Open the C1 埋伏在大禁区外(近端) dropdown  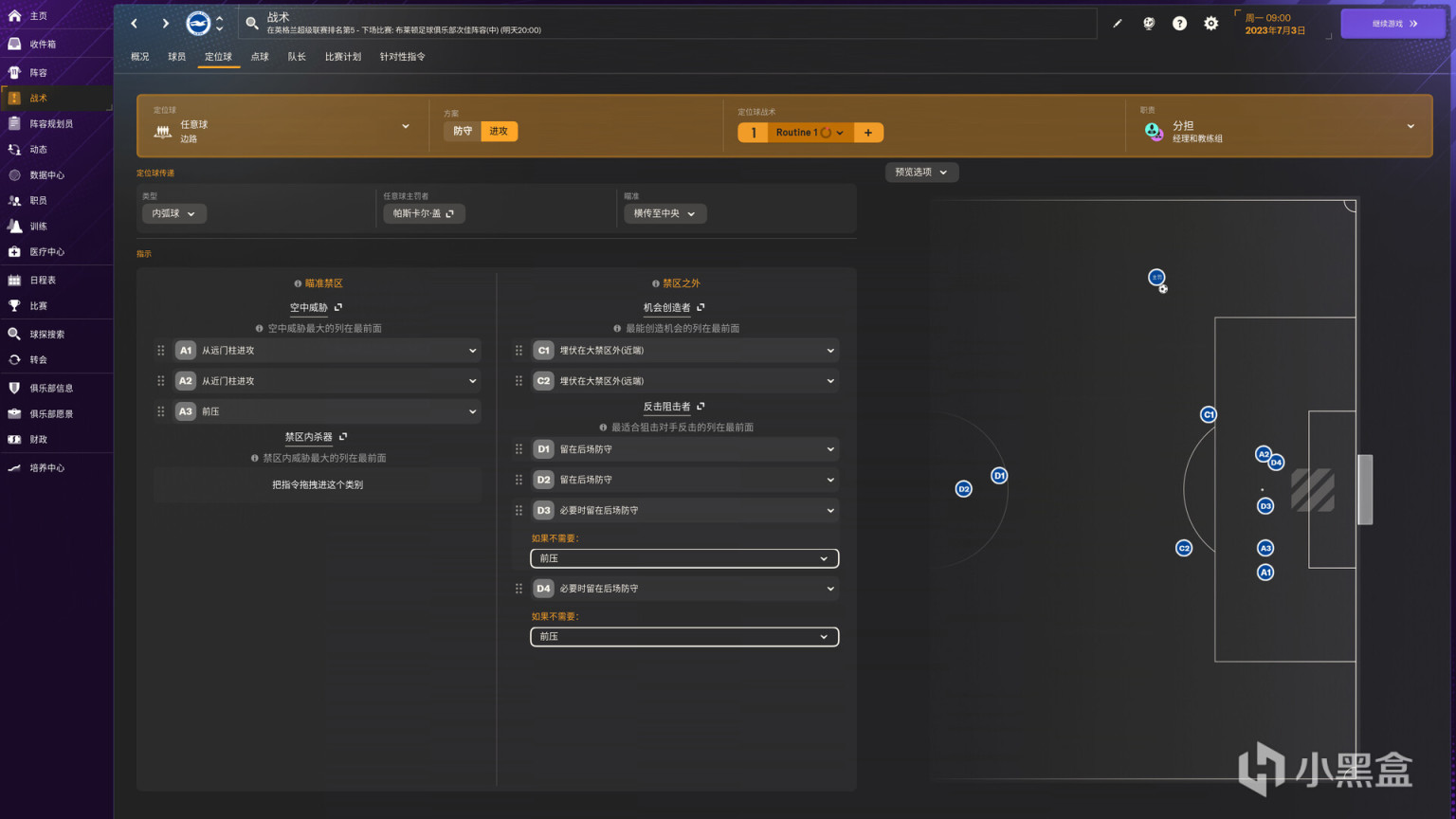[685, 351]
